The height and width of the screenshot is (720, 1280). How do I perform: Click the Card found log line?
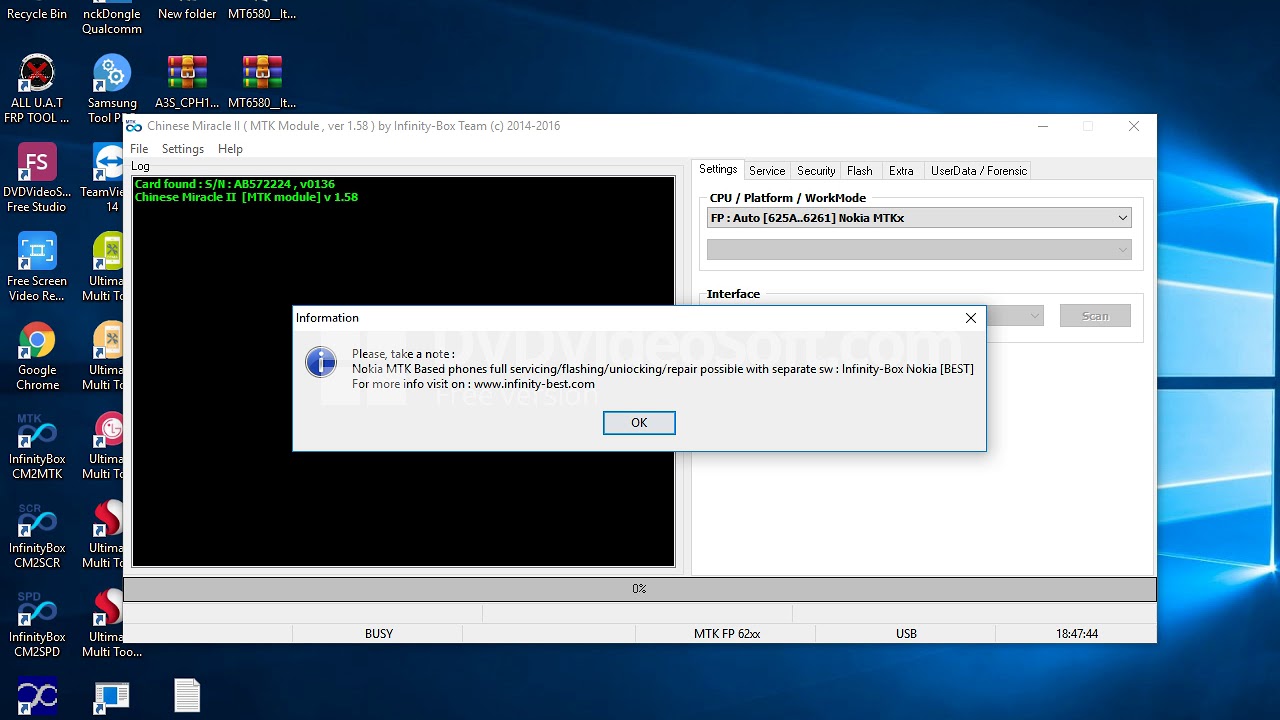click(x=235, y=184)
